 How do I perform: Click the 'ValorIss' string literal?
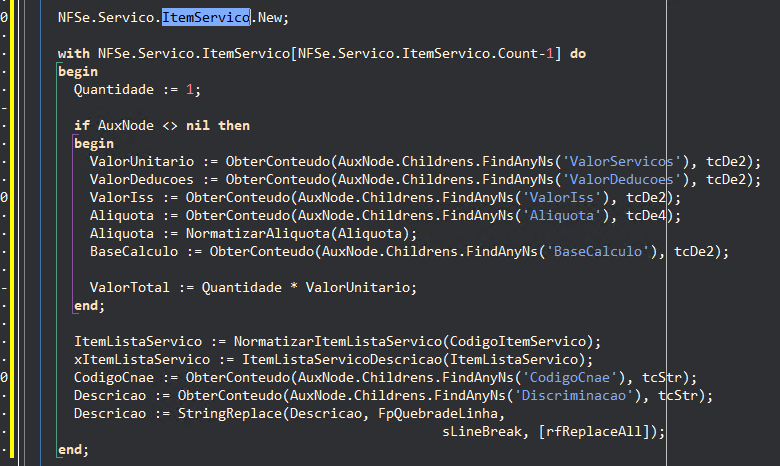561,197
